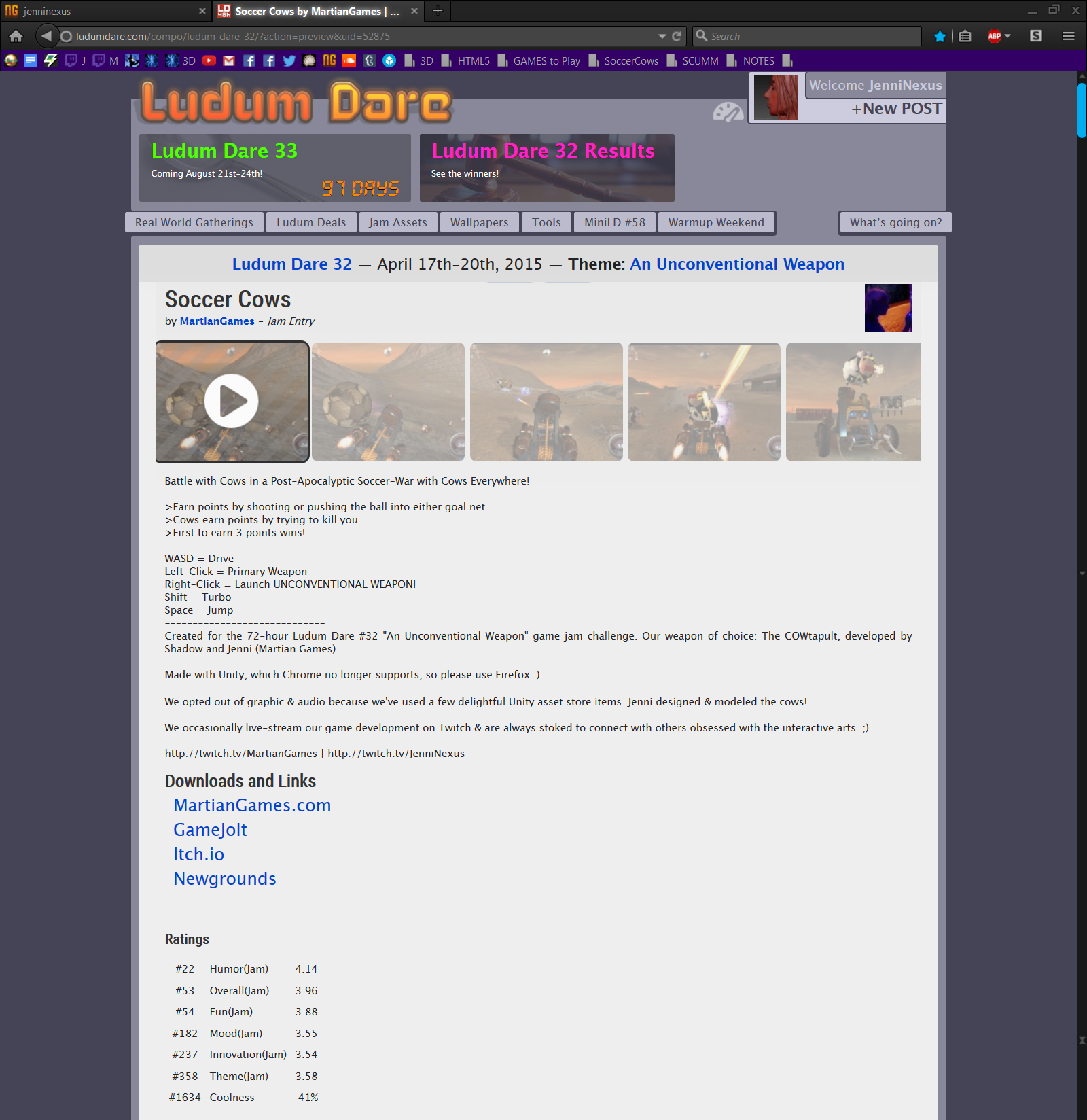This screenshot has height=1120, width=1087.
Task: Open the NOTES bookmarks folder
Action: (751, 60)
